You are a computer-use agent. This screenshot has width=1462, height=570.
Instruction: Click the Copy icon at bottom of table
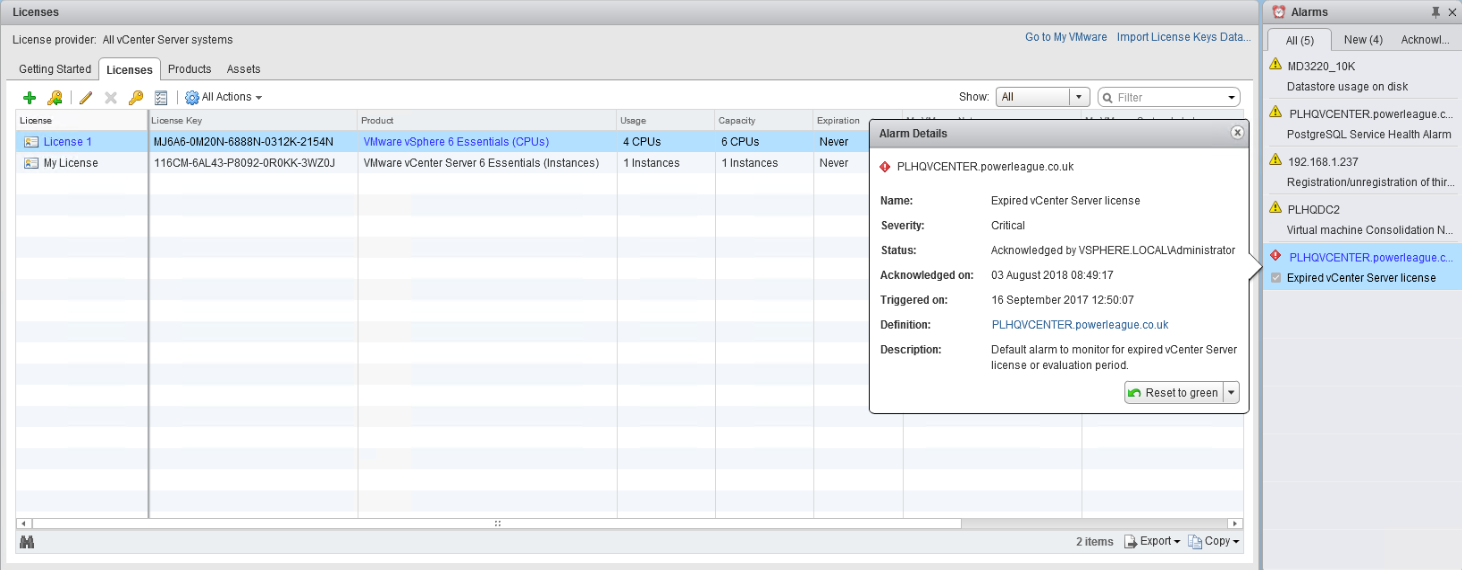pos(1195,541)
